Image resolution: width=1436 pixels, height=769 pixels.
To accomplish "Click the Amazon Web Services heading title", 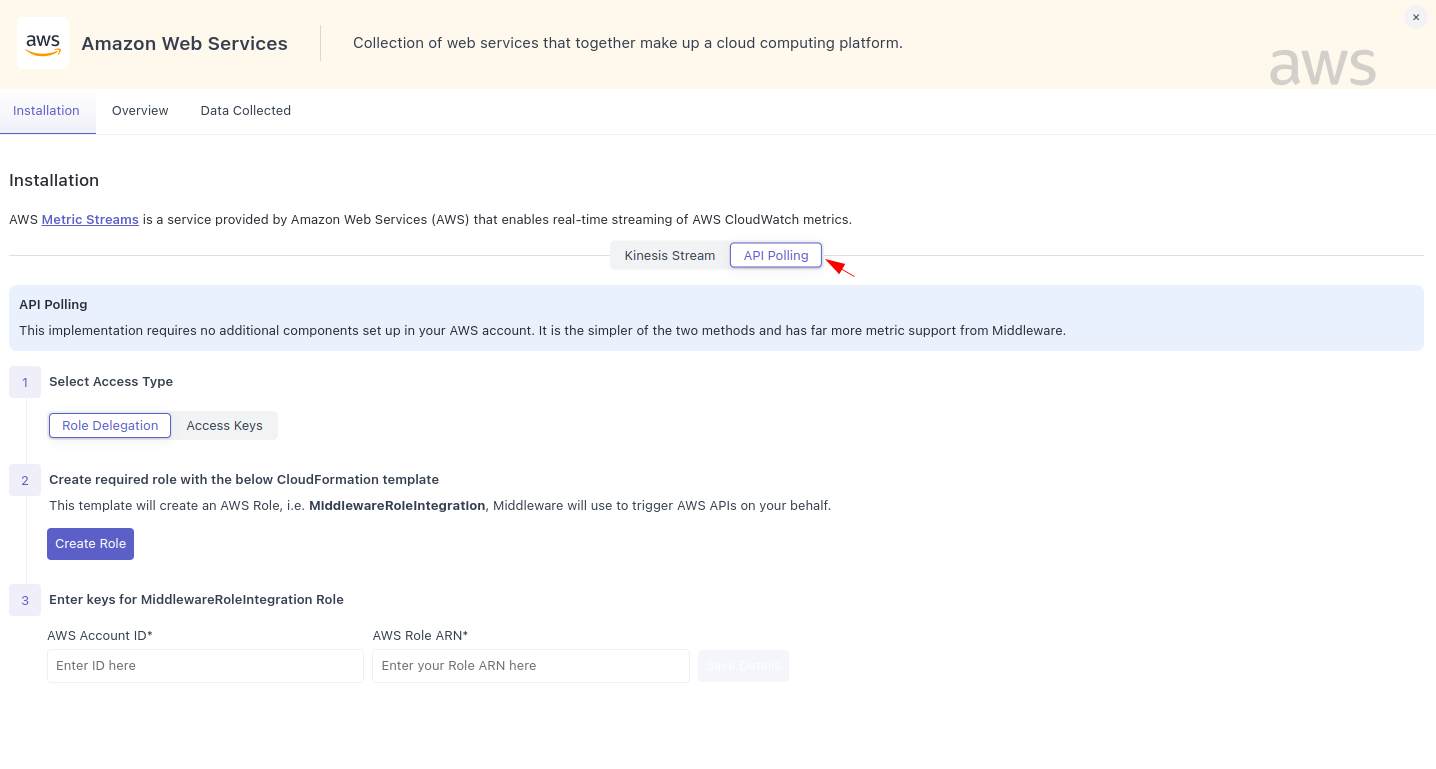I will coord(184,43).
